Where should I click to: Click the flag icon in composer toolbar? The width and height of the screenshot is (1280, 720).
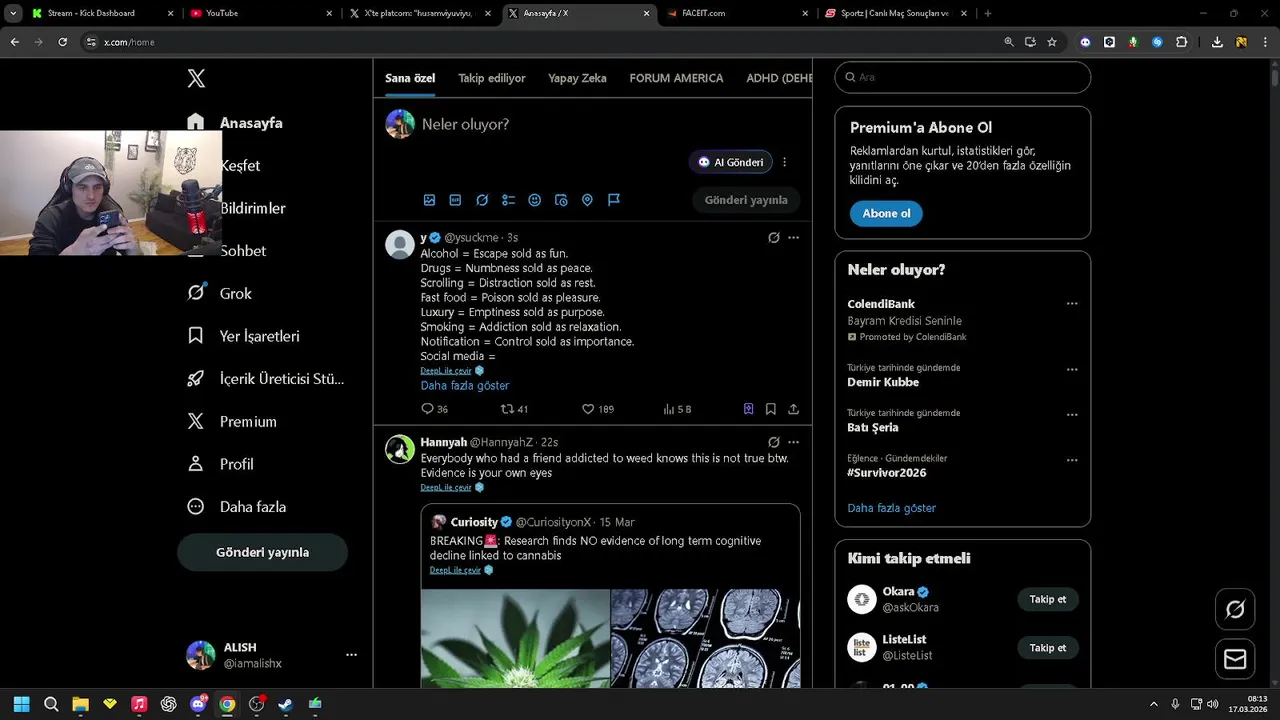click(x=614, y=200)
